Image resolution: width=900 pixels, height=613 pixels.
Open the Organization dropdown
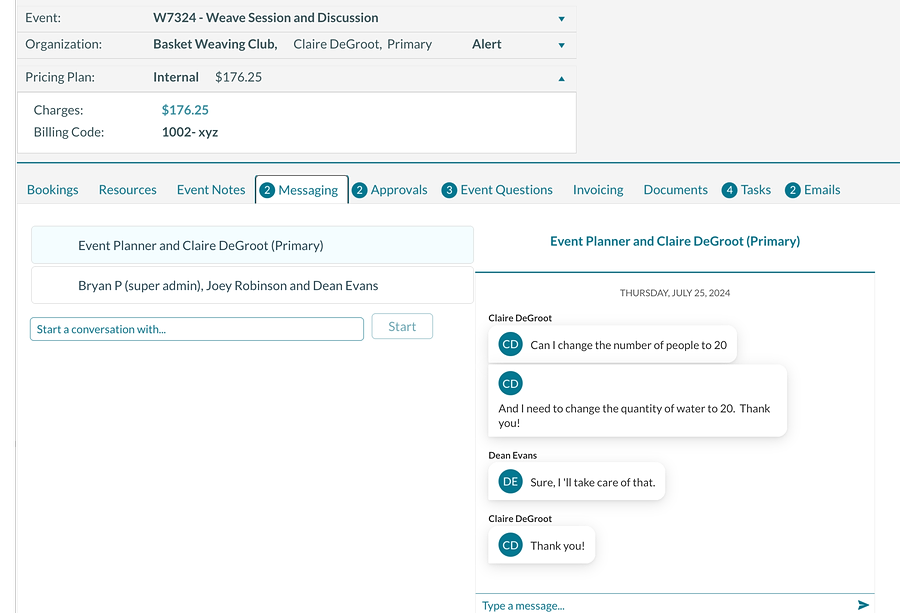pos(561,44)
